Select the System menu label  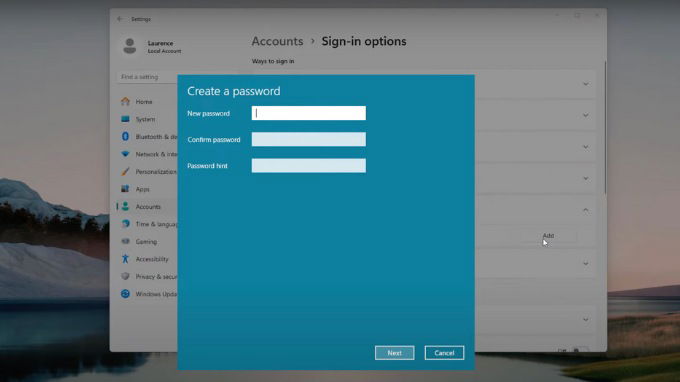click(145, 119)
